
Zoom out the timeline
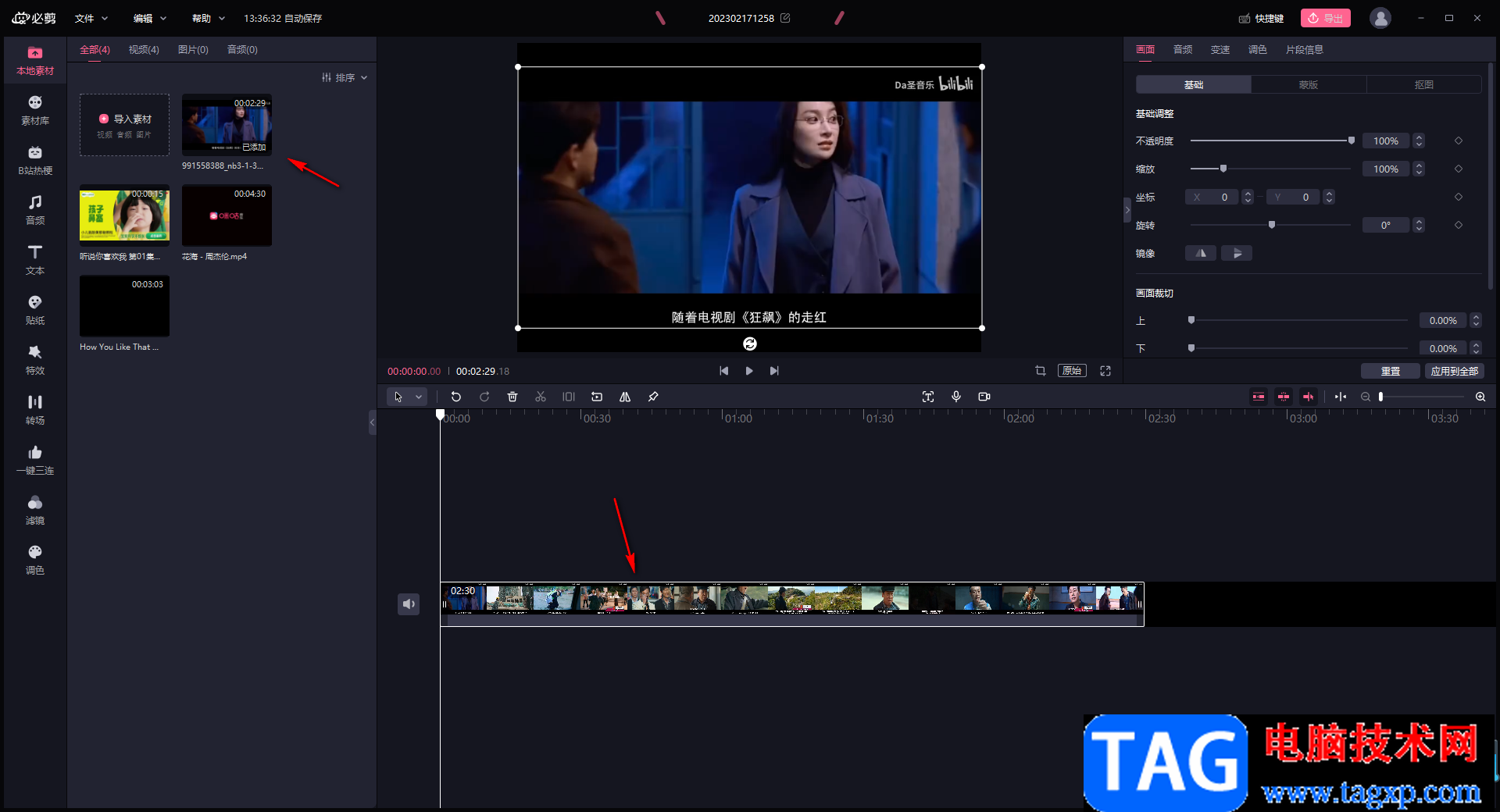[x=1366, y=397]
